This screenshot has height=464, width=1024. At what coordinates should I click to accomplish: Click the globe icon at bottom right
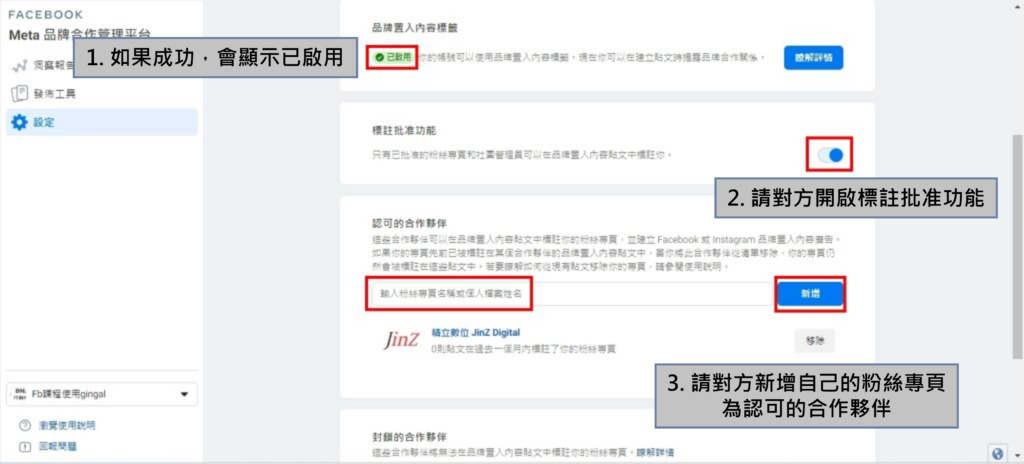tap(997, 453)
